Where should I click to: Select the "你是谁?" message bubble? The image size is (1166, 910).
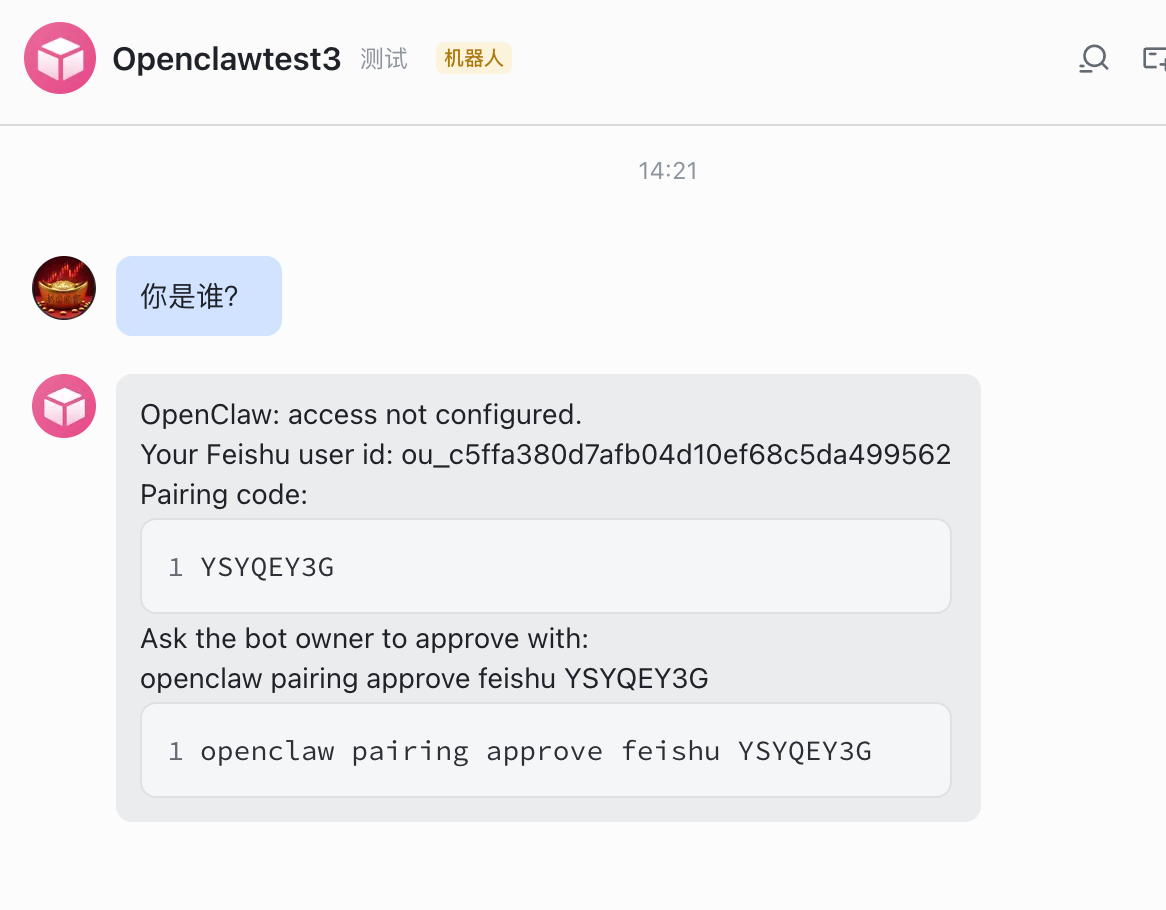199,296
